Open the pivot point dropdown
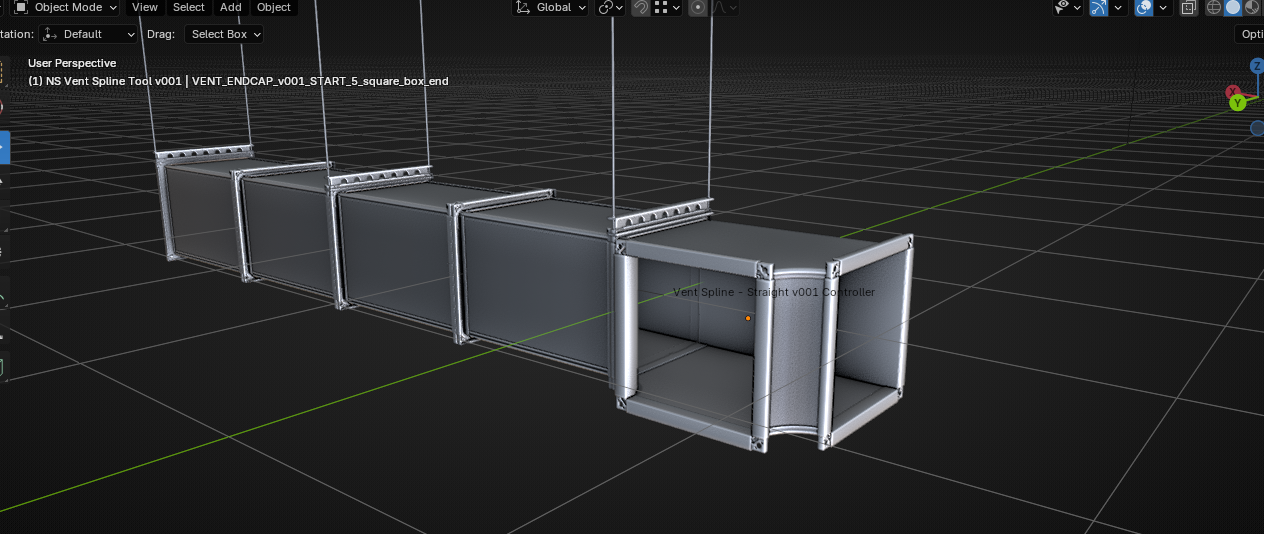Screen dimensions: 1264x534 pos(610,7)
